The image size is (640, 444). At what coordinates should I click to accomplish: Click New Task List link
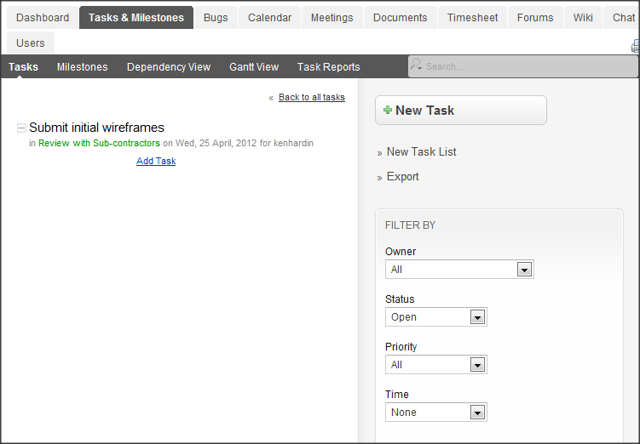point(421,152)
